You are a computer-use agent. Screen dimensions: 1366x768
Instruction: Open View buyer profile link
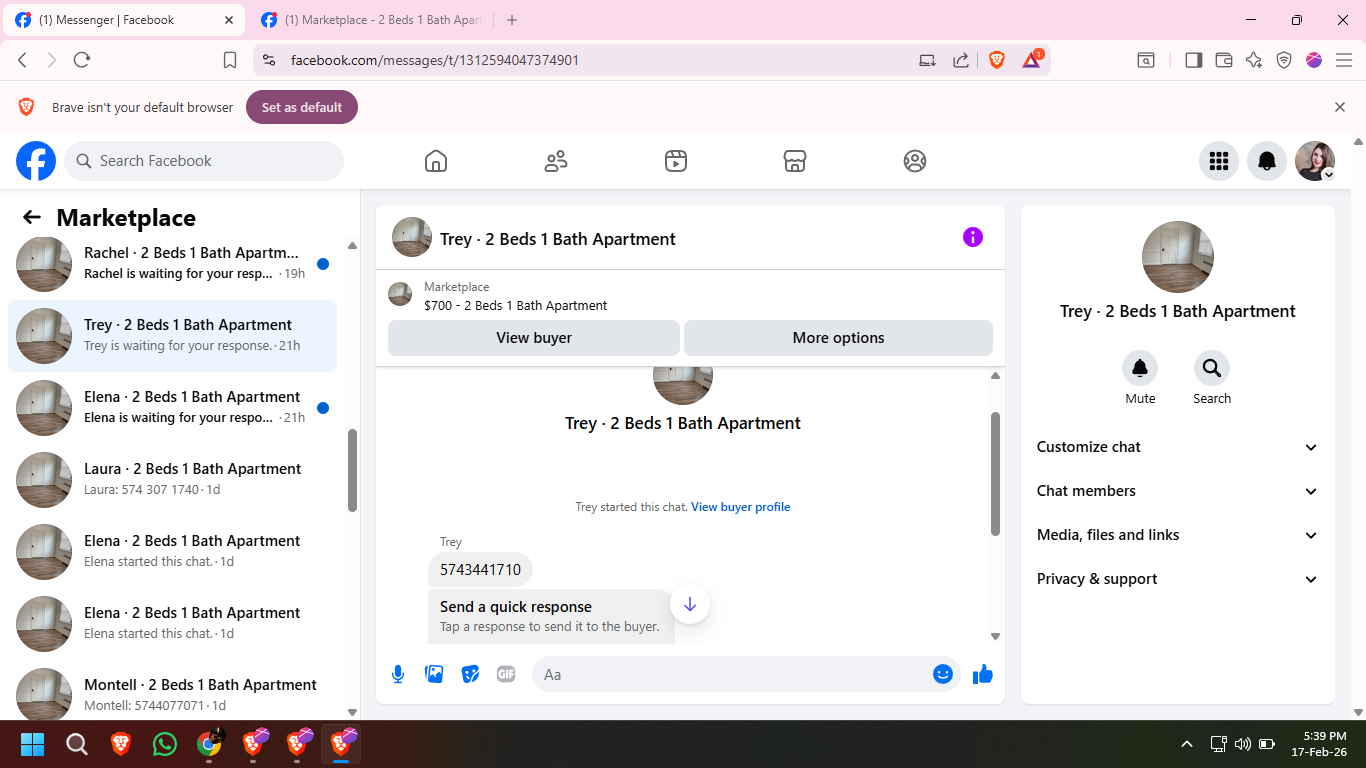pyautogui.click(x=740, y=507)
